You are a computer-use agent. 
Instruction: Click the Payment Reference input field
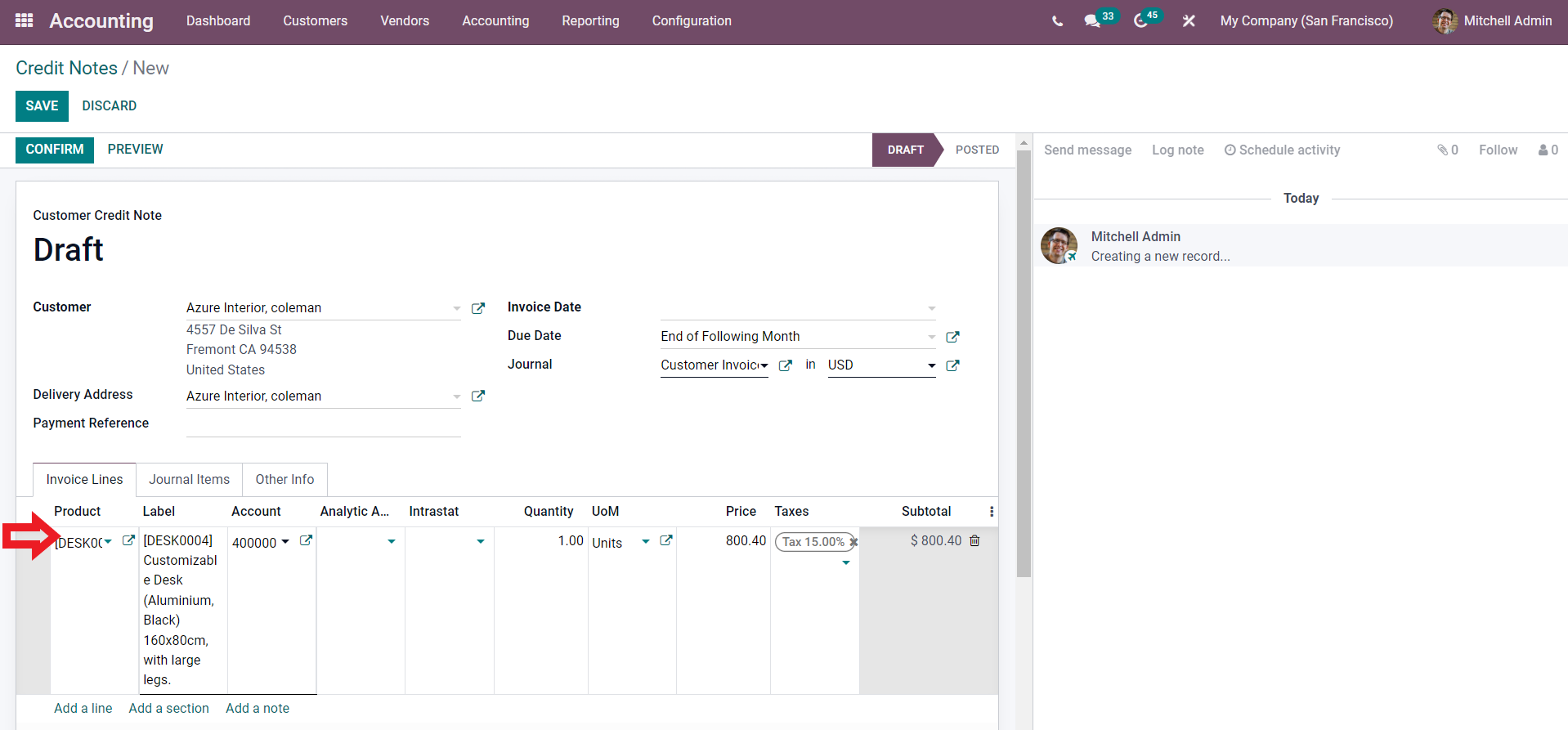(324, 424)
